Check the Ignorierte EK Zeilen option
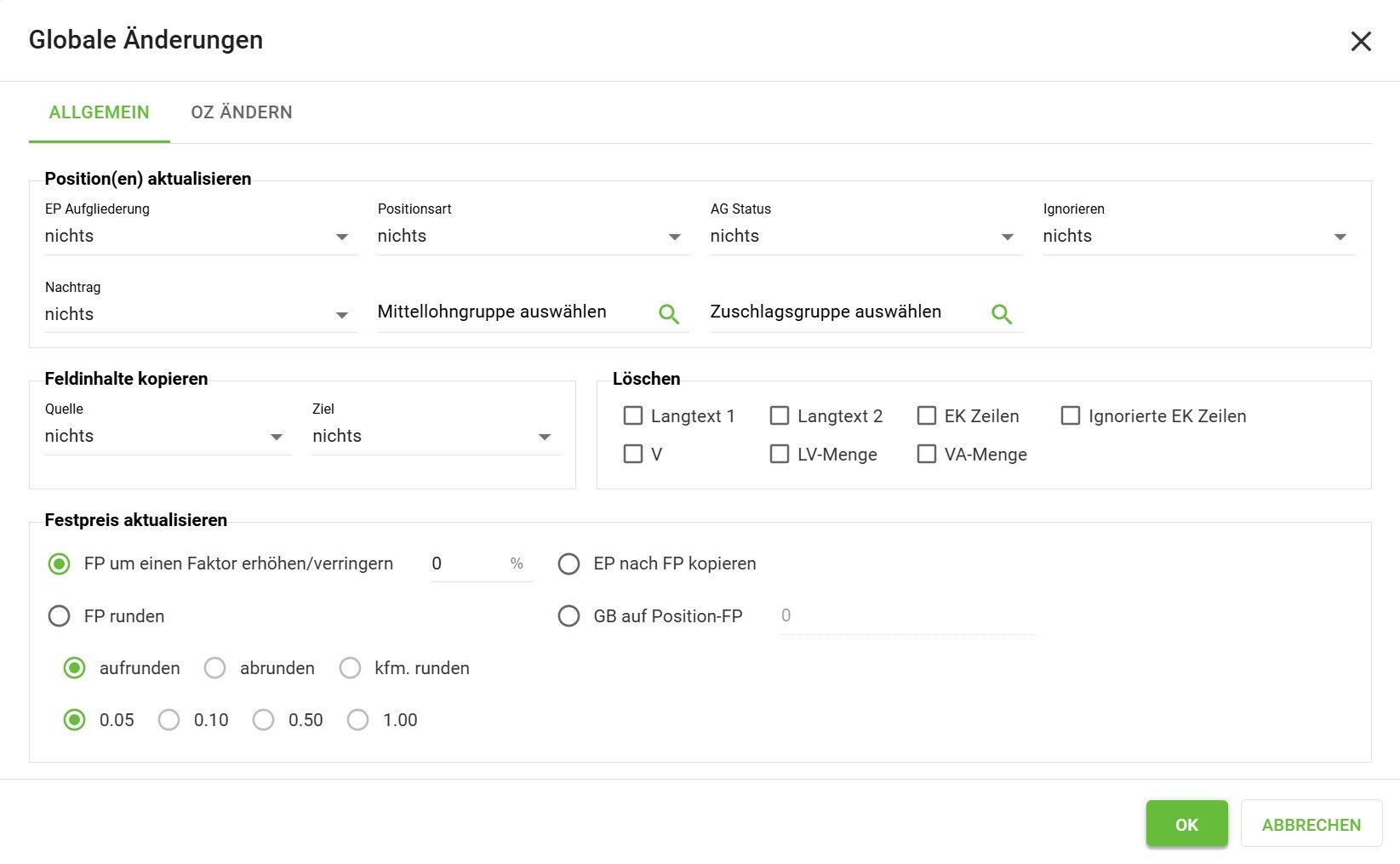 click(x=1071, y=415)
